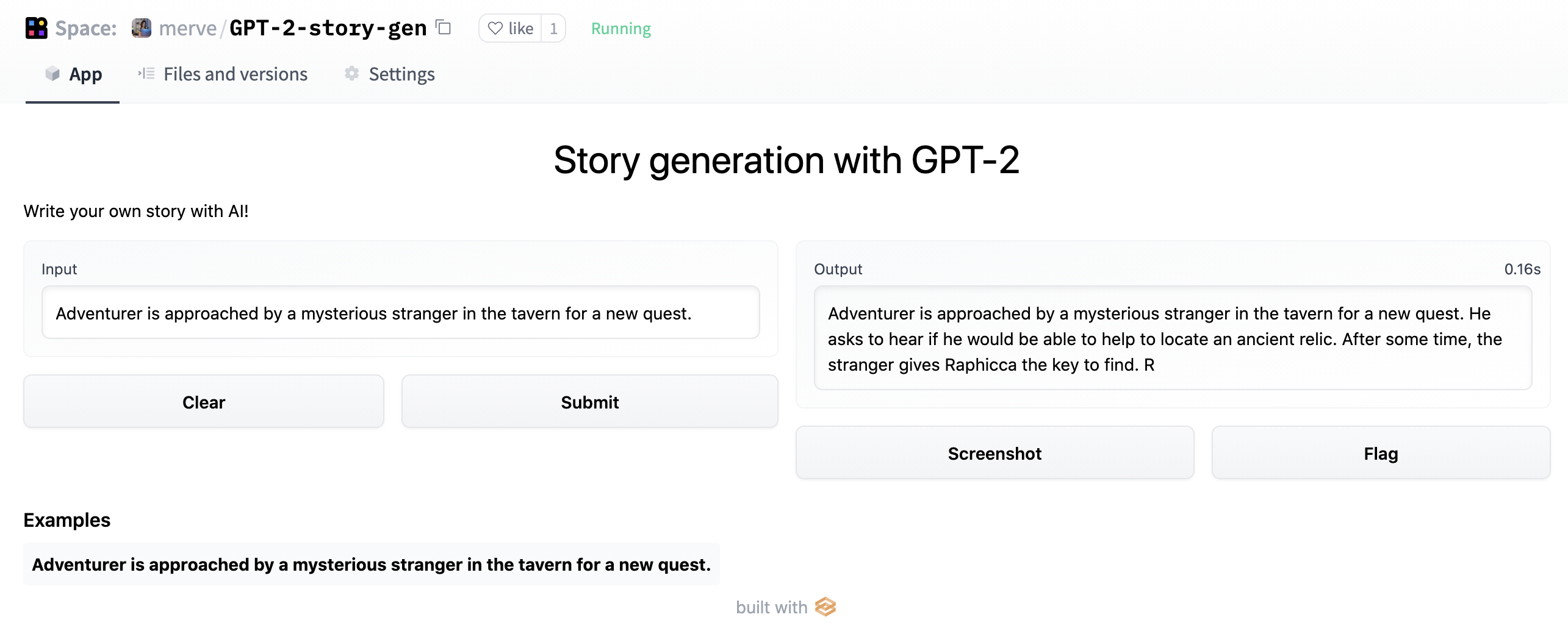1568x628 pixels.
Task: Click the Clear button
Action: pyautogui.click(x=203, y=402)
